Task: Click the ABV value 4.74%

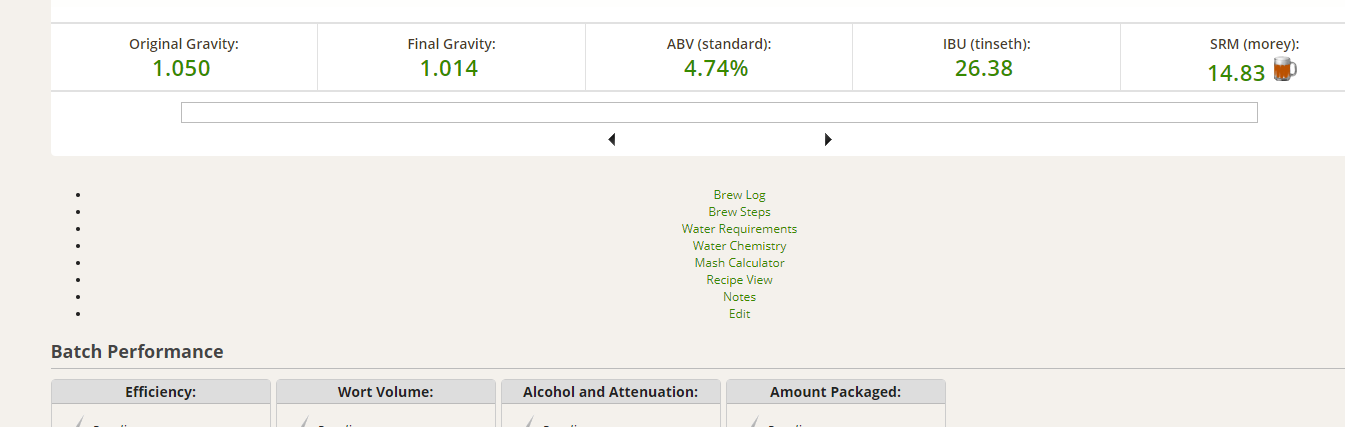Action: click(x=716, y=69)
